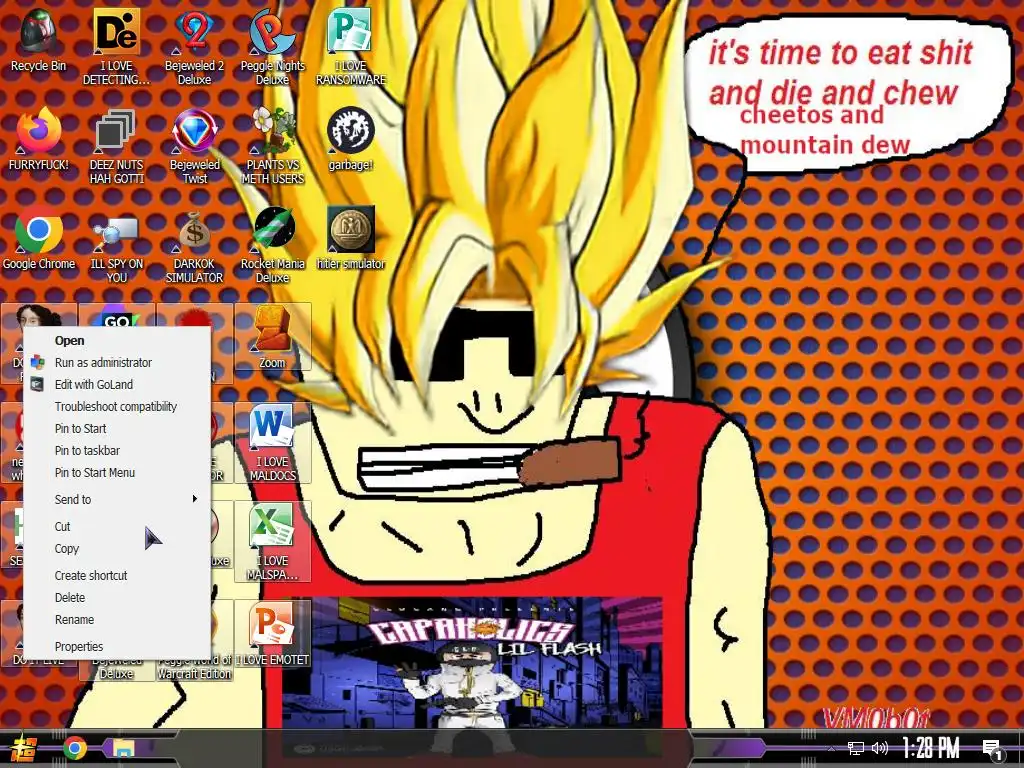The image size is (1024, 768).
Task: Select the Firefox desktop shortcut
Action: tap(39, 139)
